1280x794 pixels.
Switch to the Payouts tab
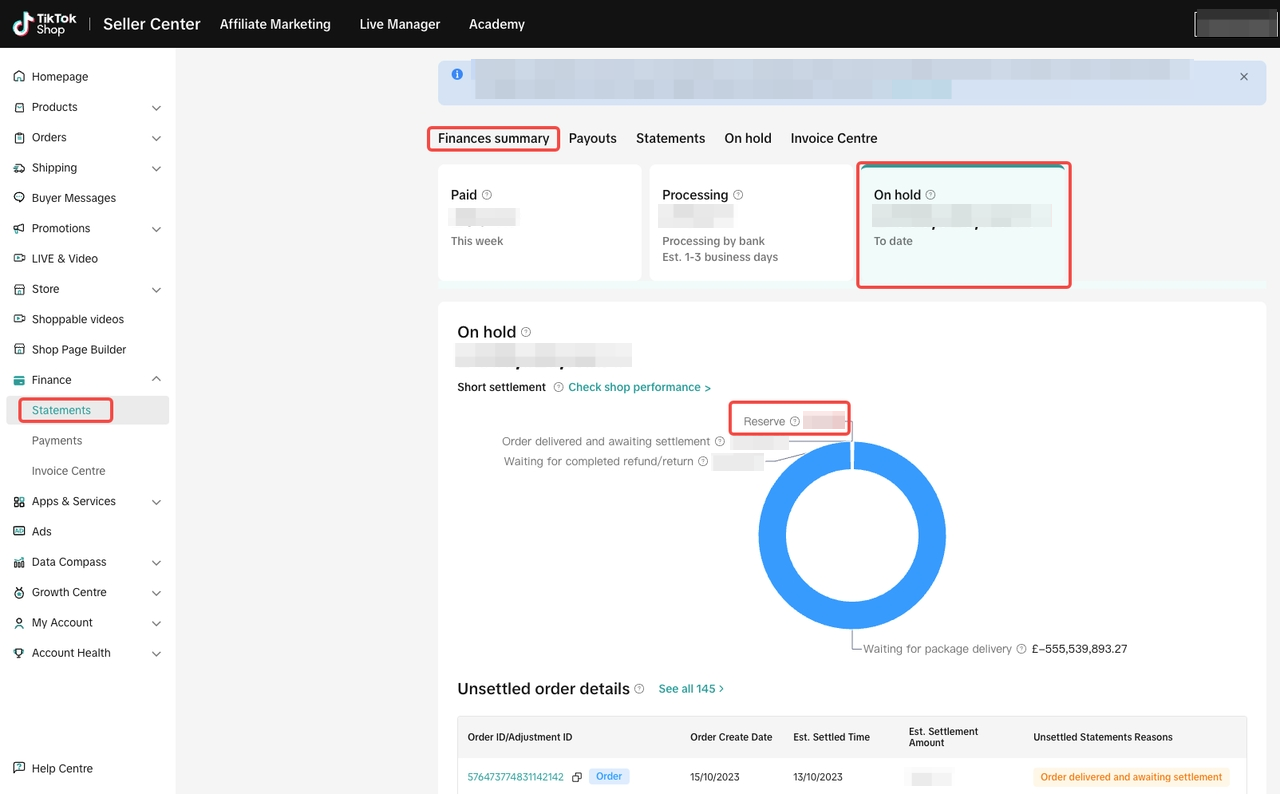[x=592, y=138]
